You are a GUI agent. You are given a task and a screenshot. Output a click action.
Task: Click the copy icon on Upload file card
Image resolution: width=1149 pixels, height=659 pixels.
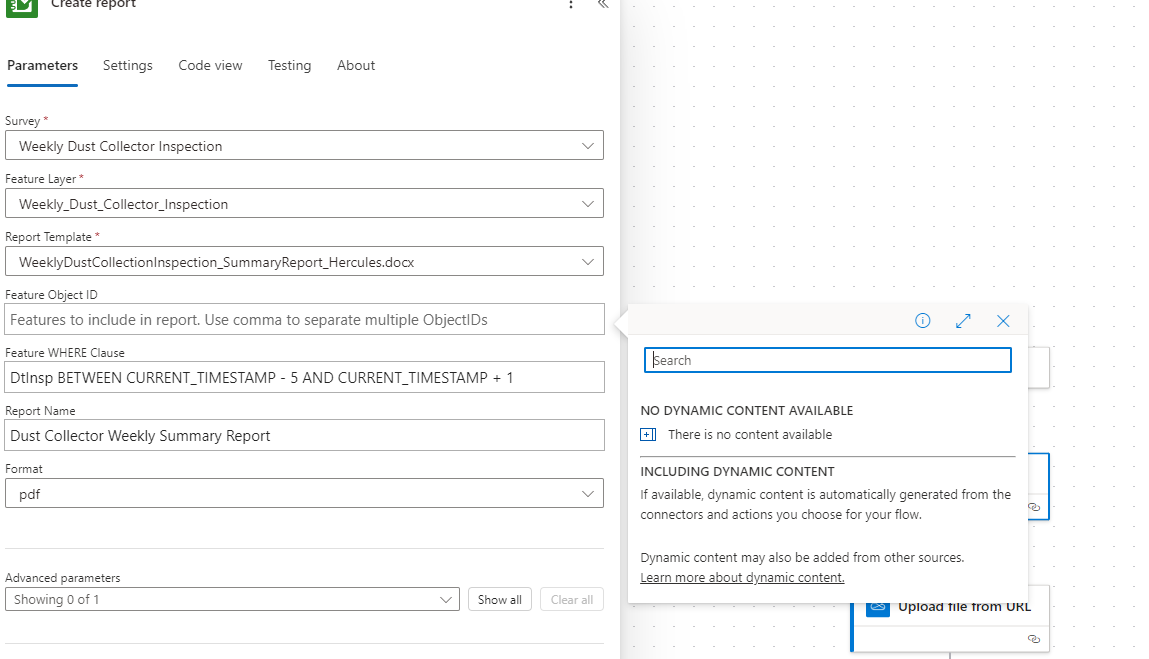point(1034,637)
